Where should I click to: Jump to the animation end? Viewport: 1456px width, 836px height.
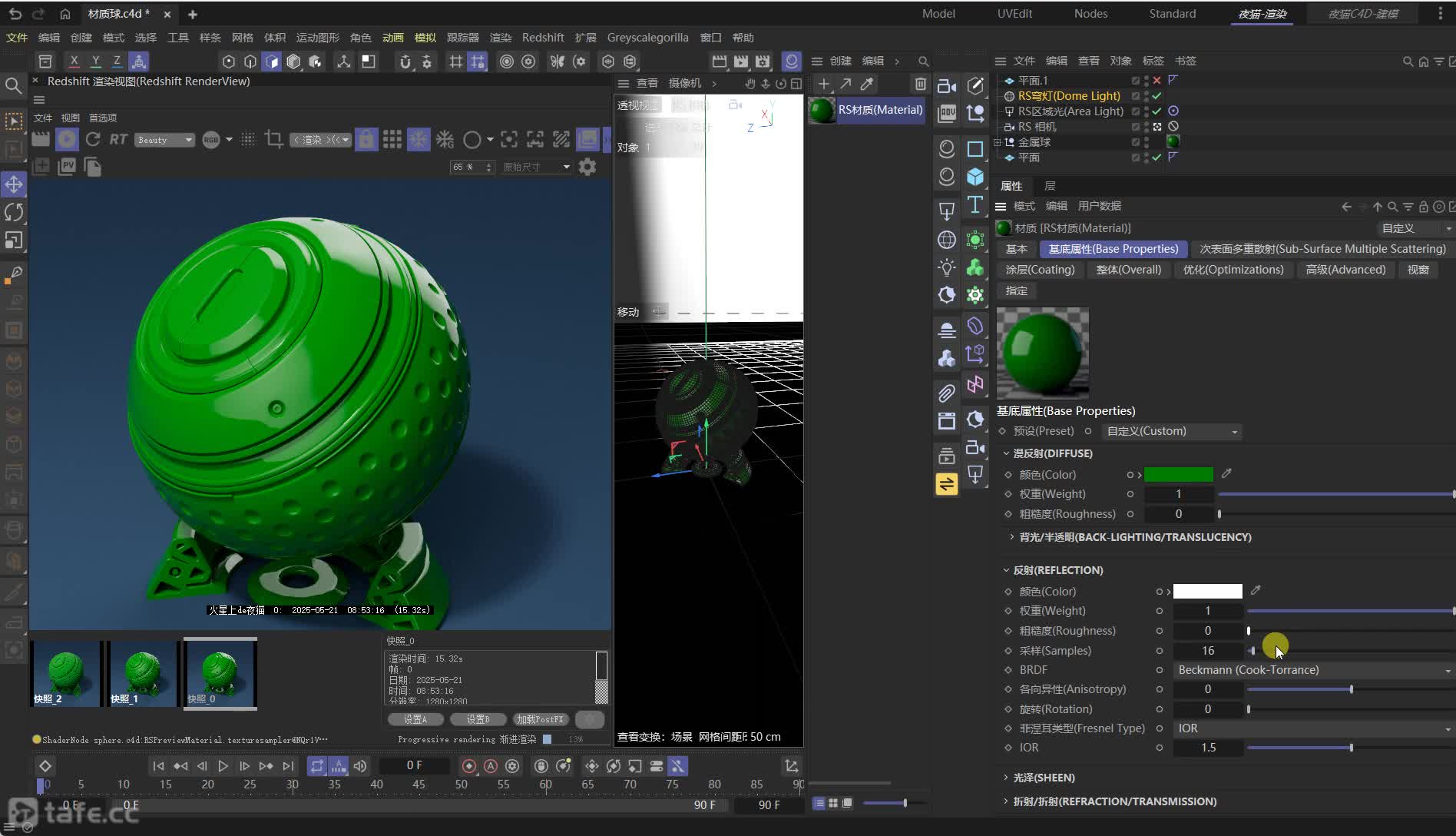tap(288, 766)
